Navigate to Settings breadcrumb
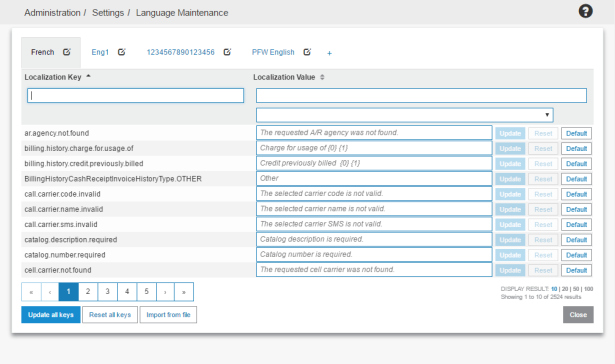This screenshot has height=364, width=615. coord(108,13)
